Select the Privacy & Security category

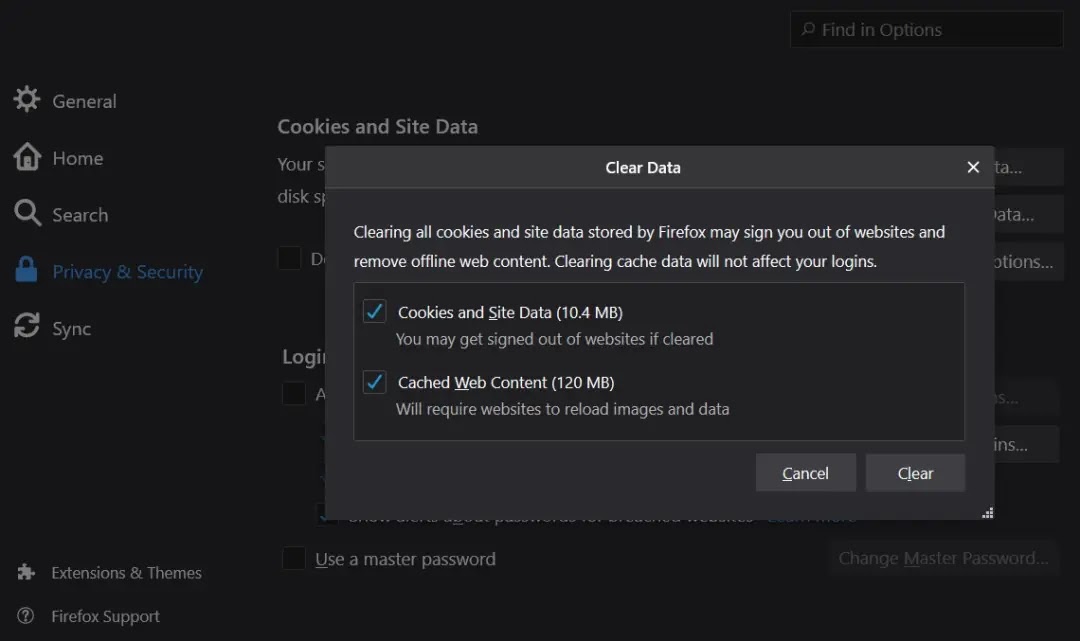coord(127,272)
